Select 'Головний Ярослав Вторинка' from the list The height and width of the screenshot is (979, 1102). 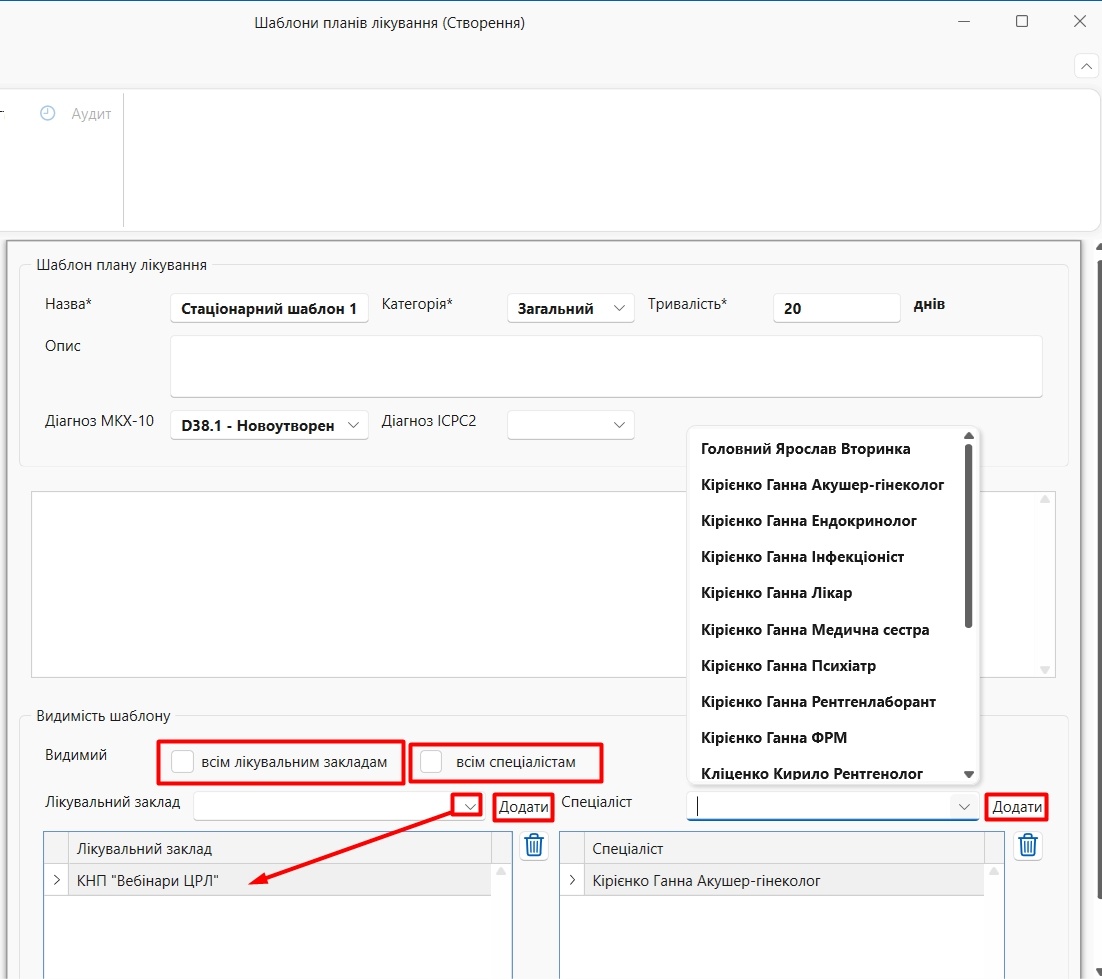pyautogui.click(x=805, y=449)
